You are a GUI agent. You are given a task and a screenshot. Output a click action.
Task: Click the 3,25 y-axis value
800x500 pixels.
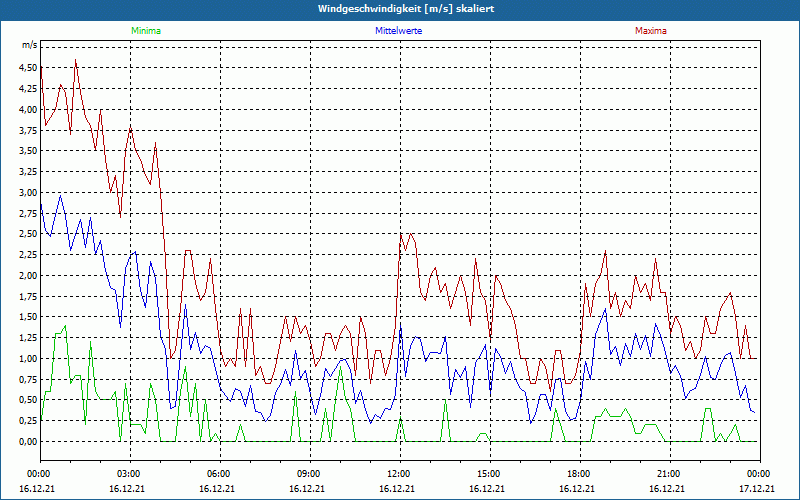28,172
